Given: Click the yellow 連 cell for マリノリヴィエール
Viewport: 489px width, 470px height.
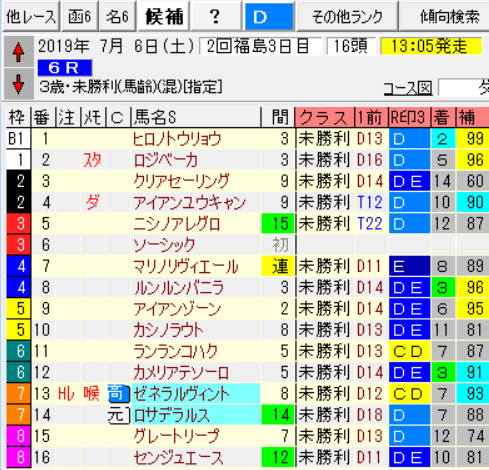Looking at the screenshot, I should tap(278, 266).
